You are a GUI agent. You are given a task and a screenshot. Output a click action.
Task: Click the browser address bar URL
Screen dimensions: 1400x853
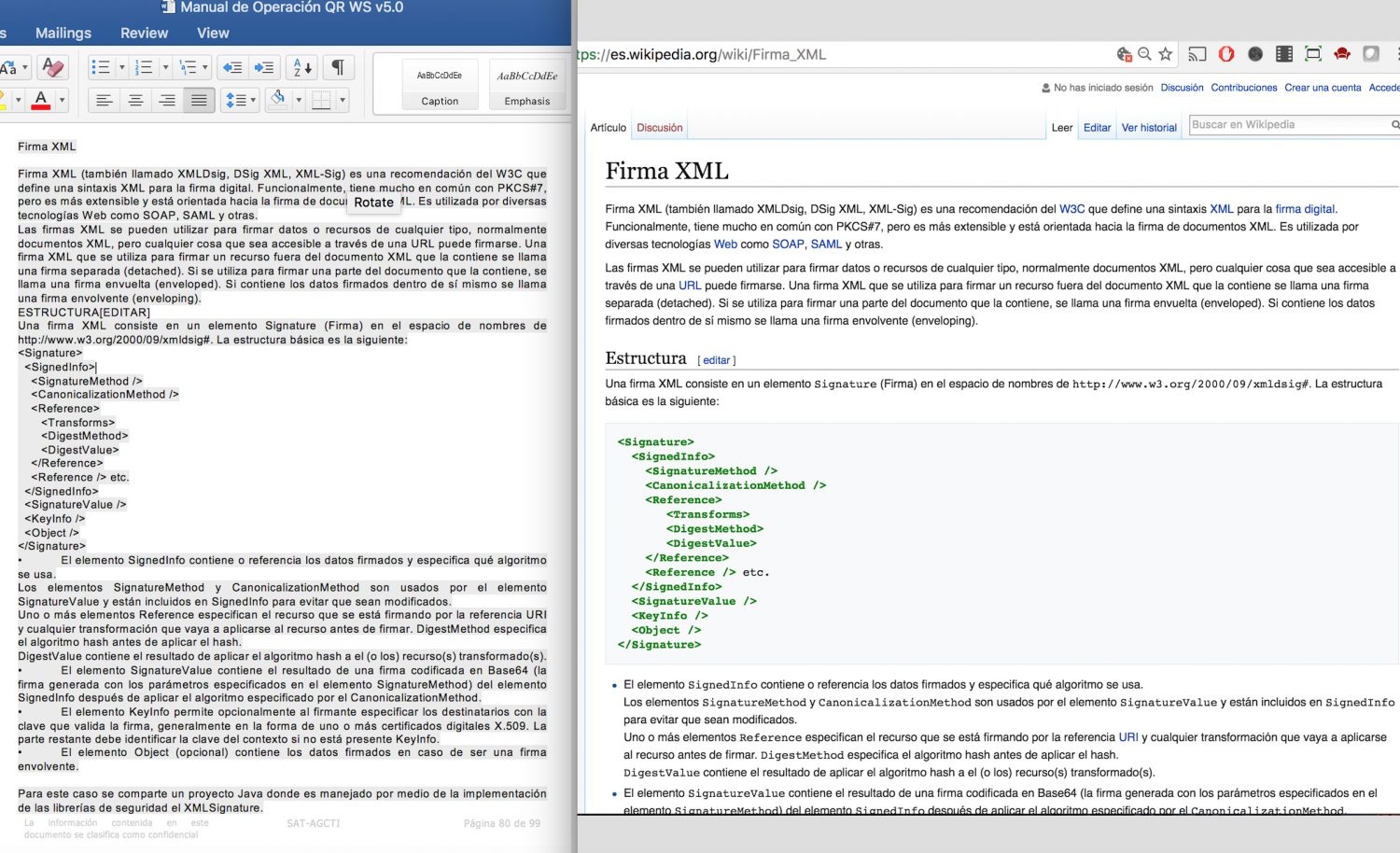(x=702, y=54)
